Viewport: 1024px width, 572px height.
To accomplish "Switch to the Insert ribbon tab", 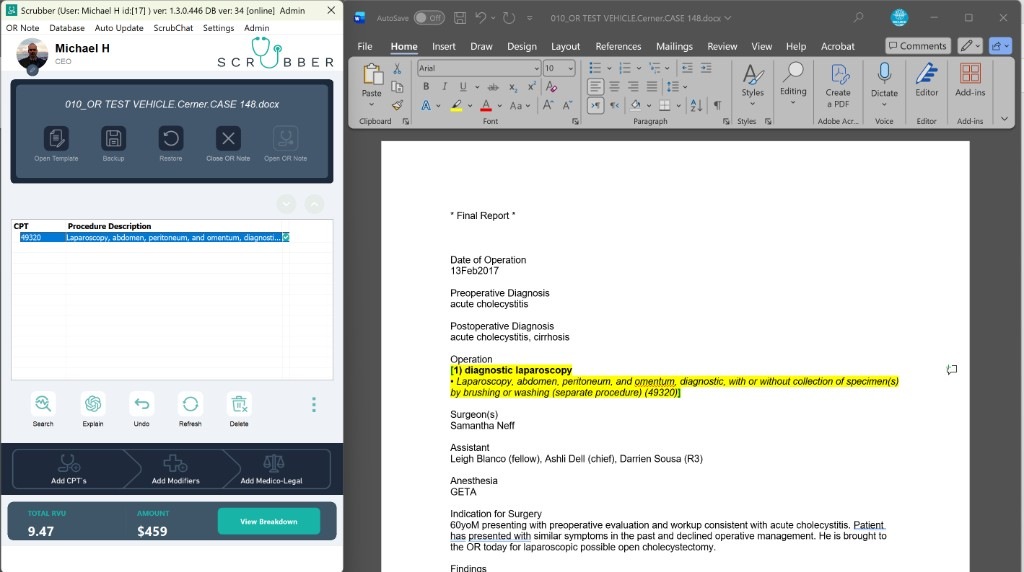I will pyautogui.click(x=443, y=46).
